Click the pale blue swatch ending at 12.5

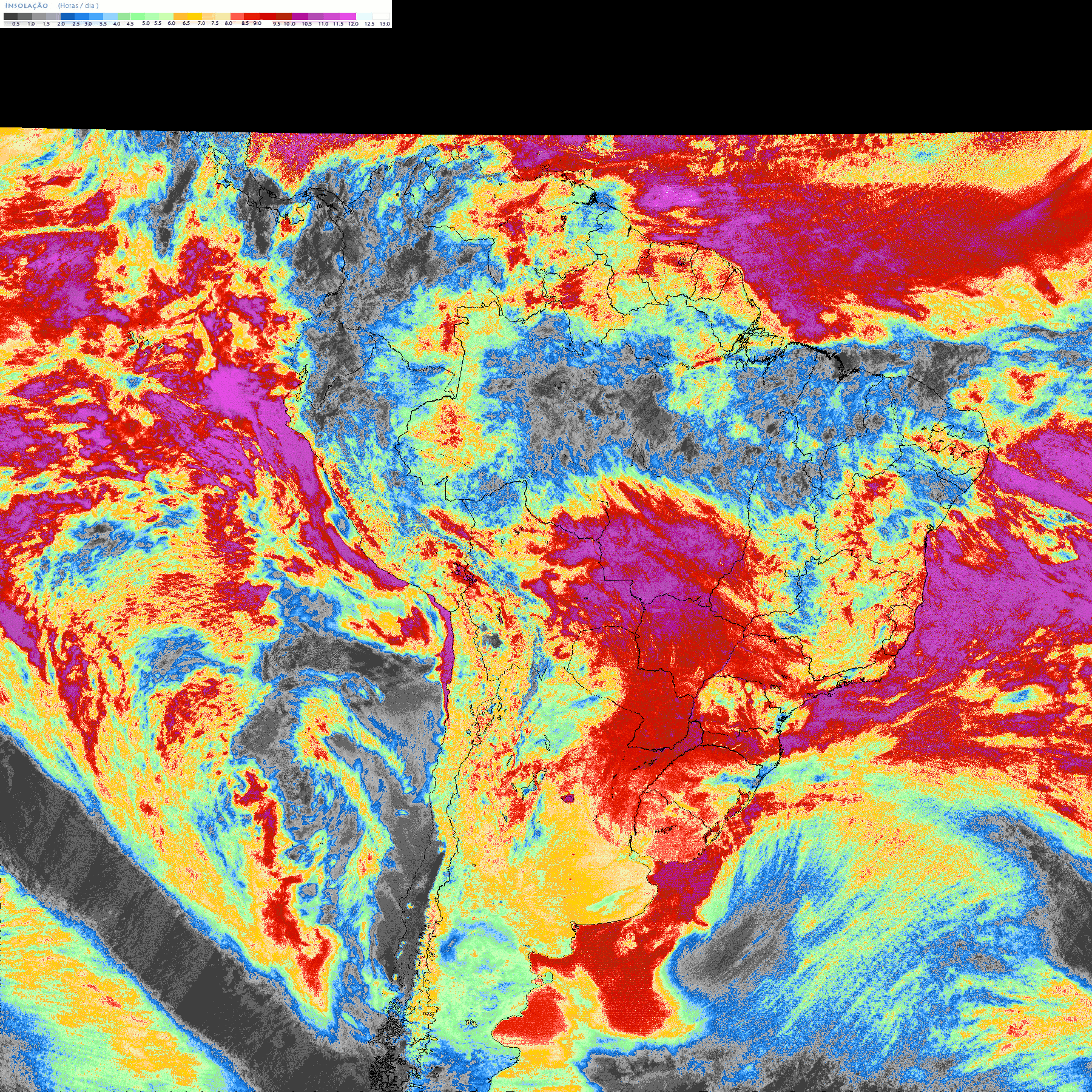364,16
